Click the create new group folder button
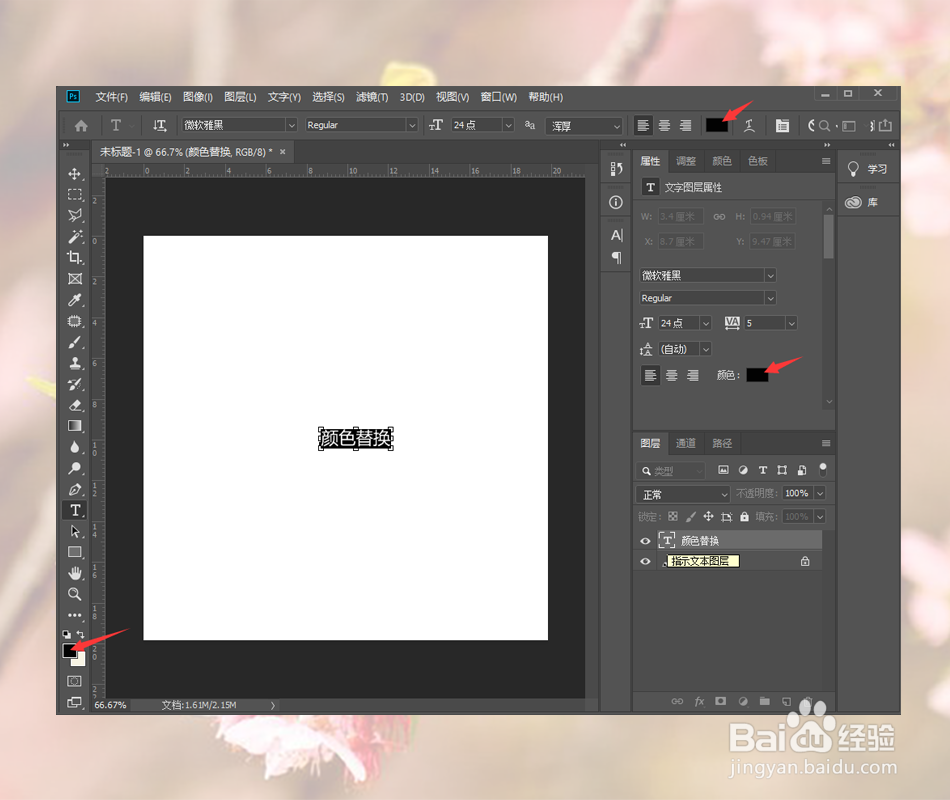The image size is (950, 800). [x=765, y=701]
